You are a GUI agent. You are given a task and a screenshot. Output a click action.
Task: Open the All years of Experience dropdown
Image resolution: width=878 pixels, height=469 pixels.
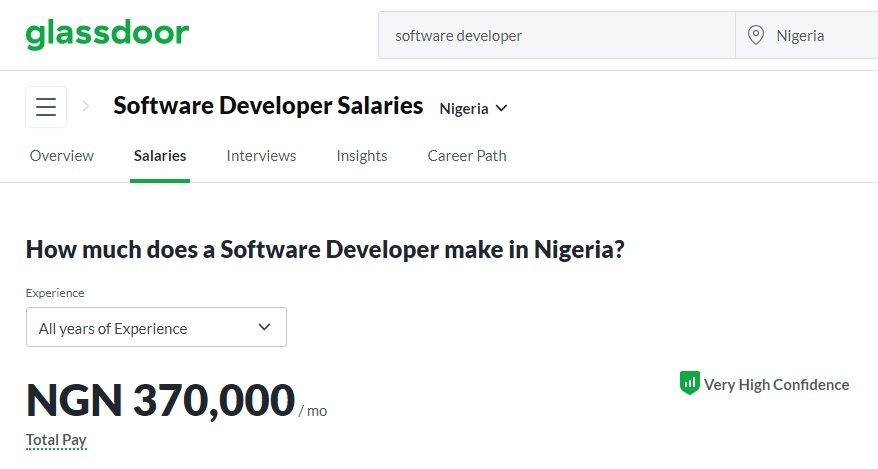tap(156, 328)
